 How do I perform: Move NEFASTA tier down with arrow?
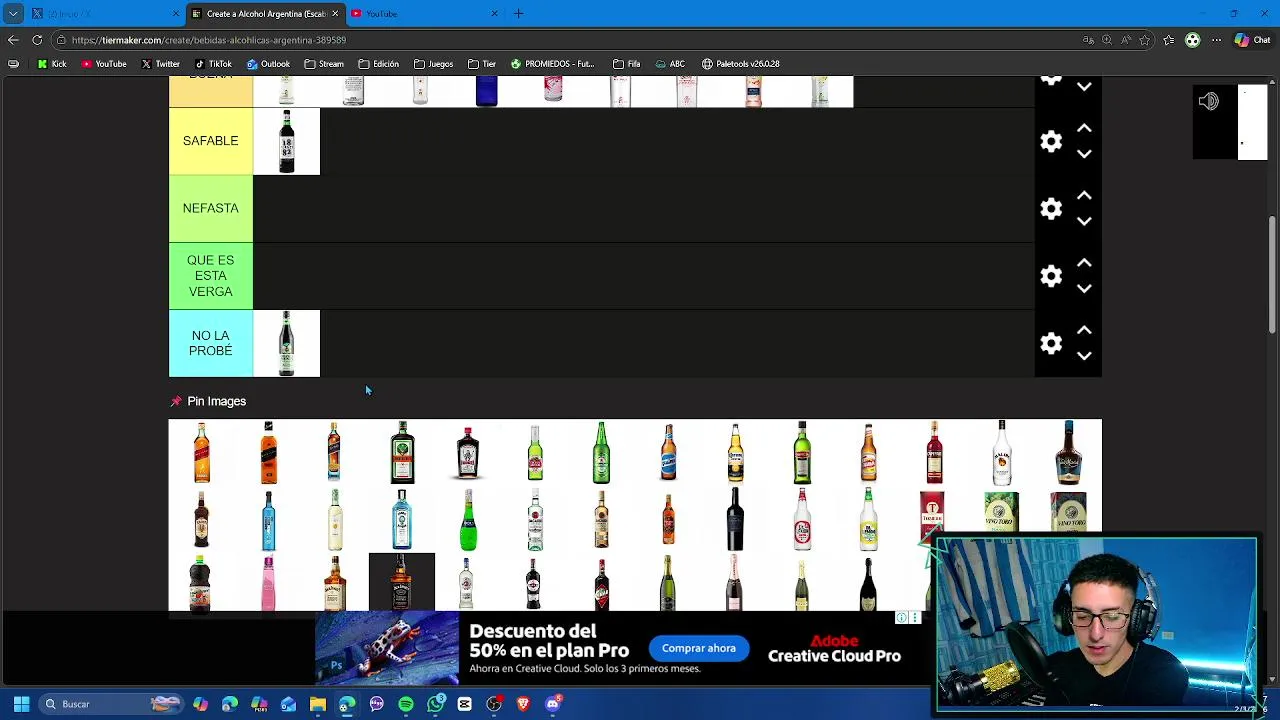(x=1084, y=221)
